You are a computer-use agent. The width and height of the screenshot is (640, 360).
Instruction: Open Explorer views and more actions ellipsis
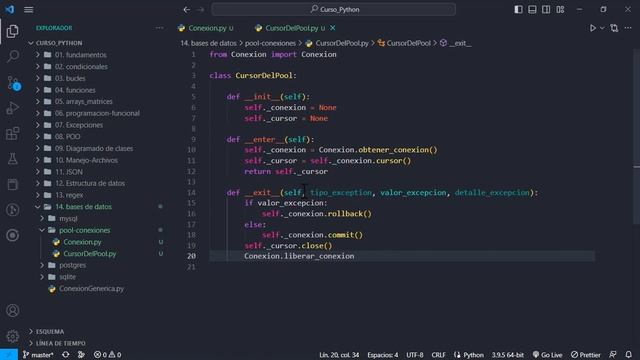tap(160, 28)
